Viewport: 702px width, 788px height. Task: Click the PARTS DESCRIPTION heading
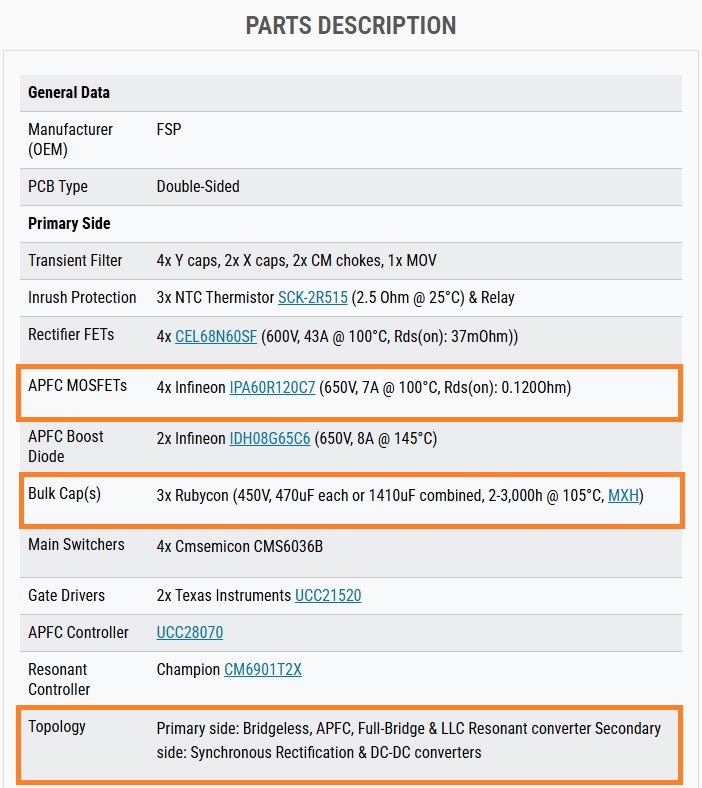coord(351,26)
